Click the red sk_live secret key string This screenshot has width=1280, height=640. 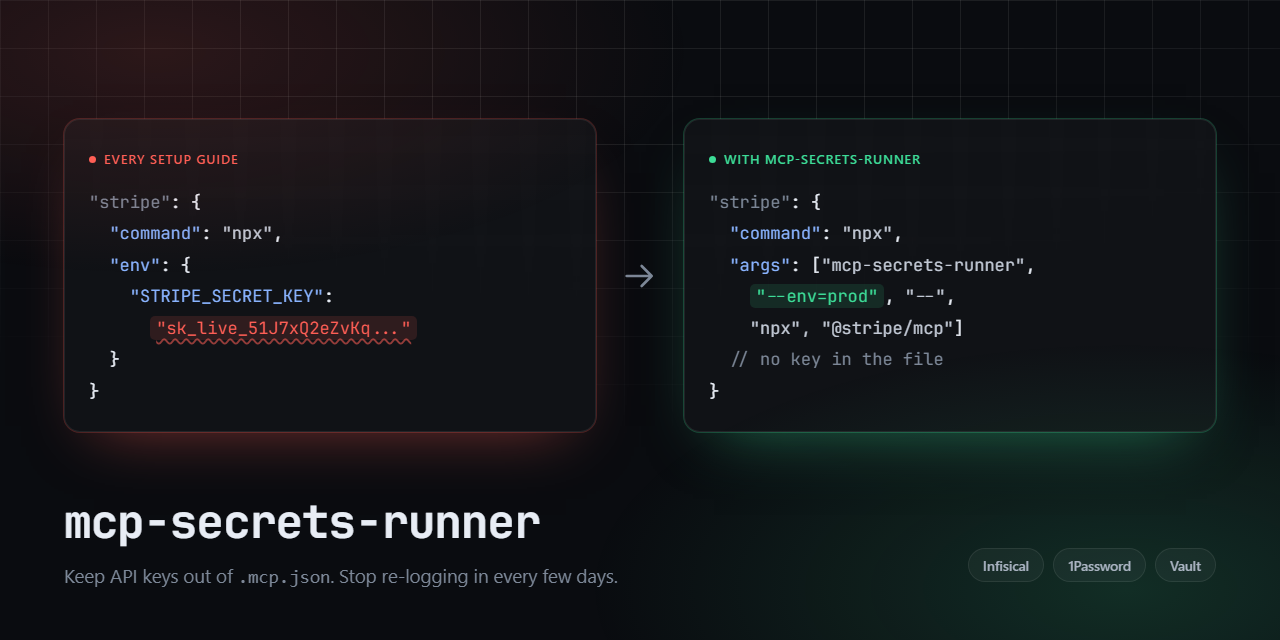tap(284, 328)
